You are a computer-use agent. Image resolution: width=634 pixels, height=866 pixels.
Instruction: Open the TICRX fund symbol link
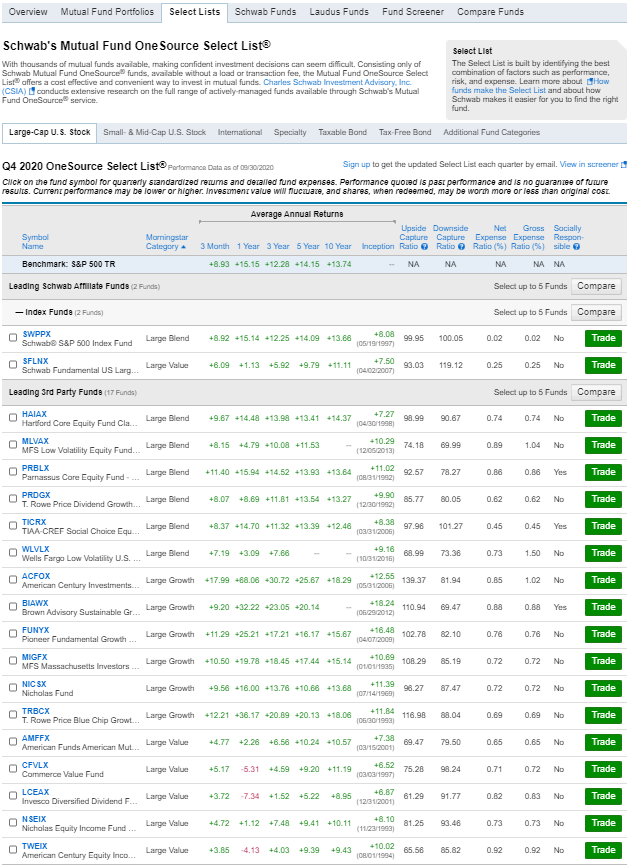34,522
